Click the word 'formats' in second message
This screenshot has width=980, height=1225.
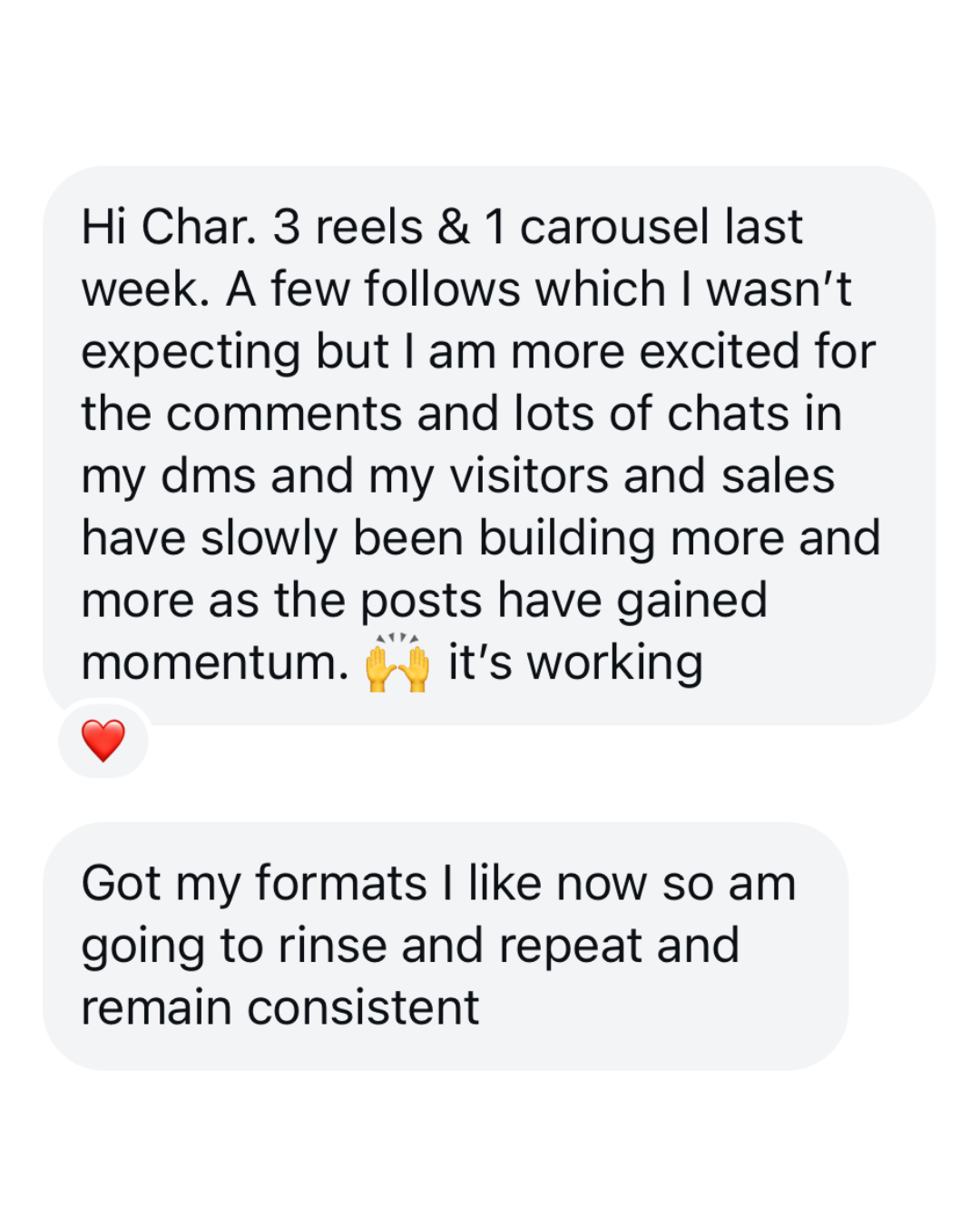pos(340,883)
